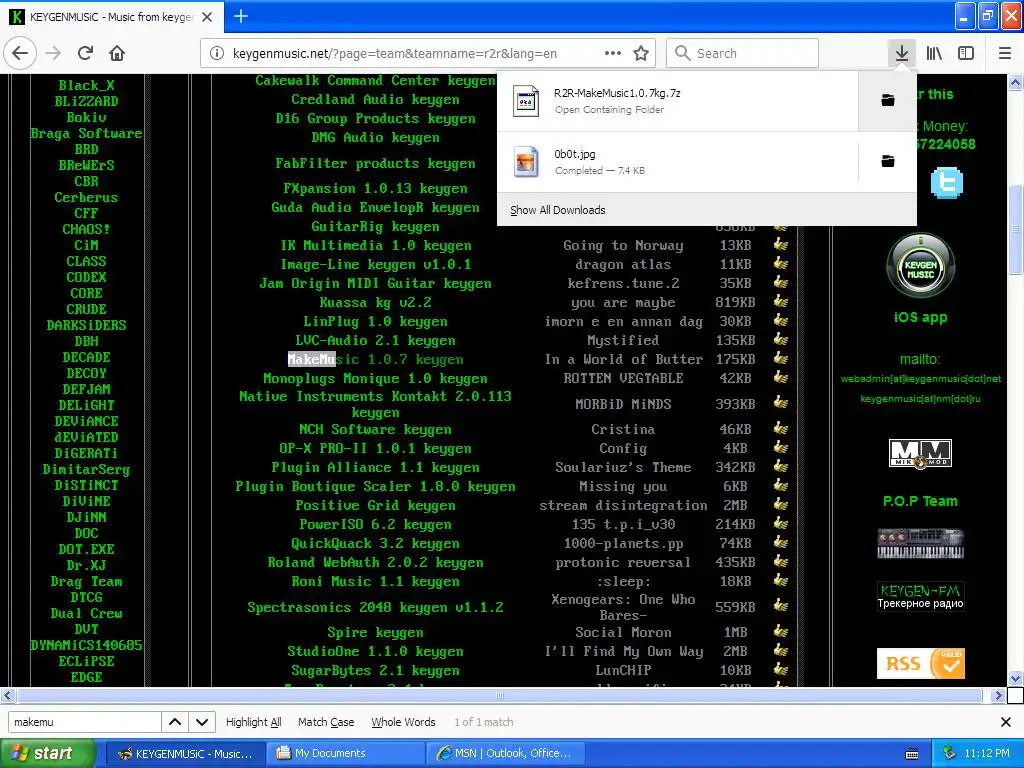Click vertical scrollbar down arrow
Screen dimensions: 1024x768
tap(1016, 679)
